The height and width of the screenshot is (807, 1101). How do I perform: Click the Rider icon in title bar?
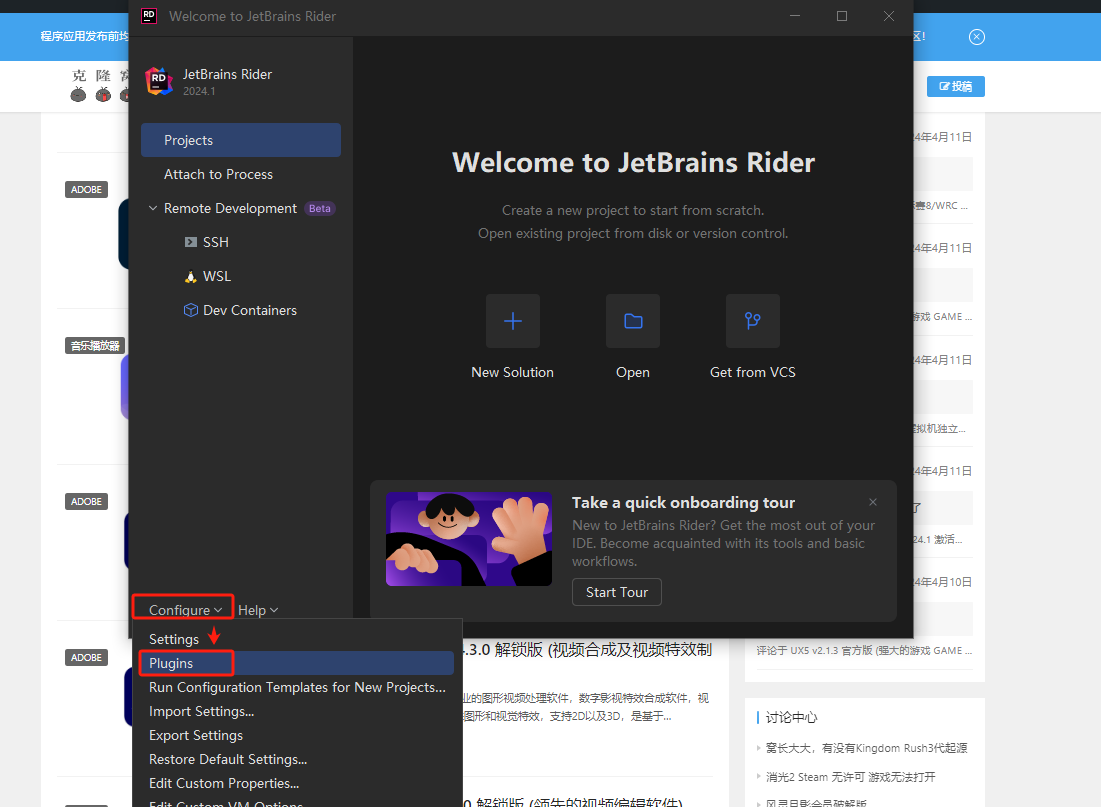(149, 15)
